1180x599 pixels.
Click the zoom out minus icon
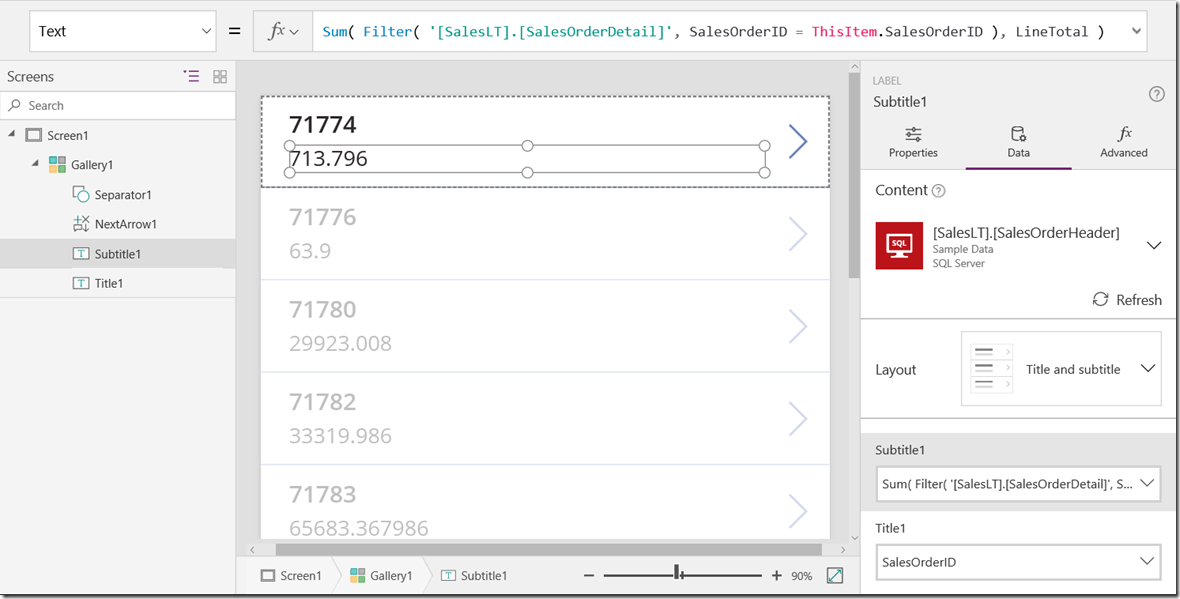click(589, 575)
